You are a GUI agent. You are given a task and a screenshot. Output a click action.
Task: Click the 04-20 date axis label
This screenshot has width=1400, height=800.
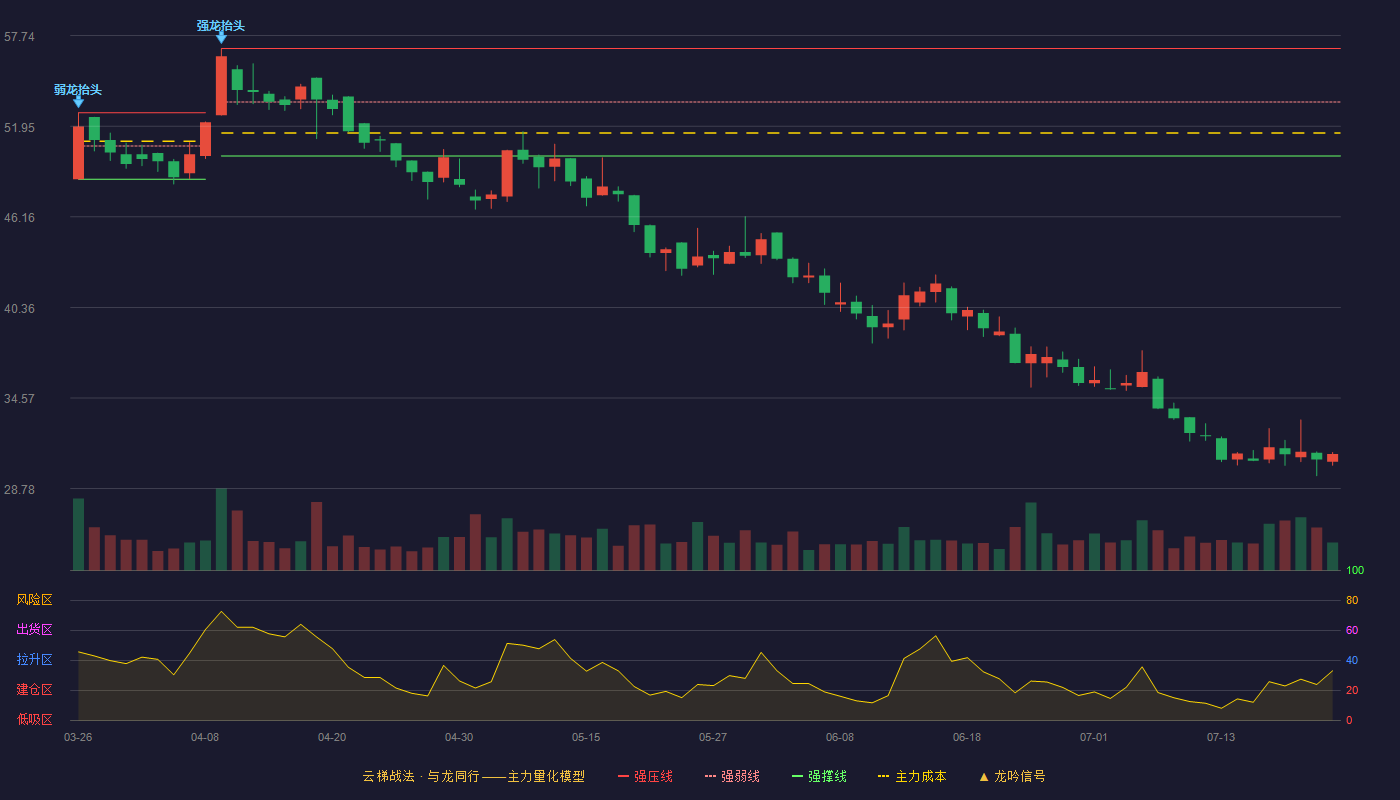332,737
